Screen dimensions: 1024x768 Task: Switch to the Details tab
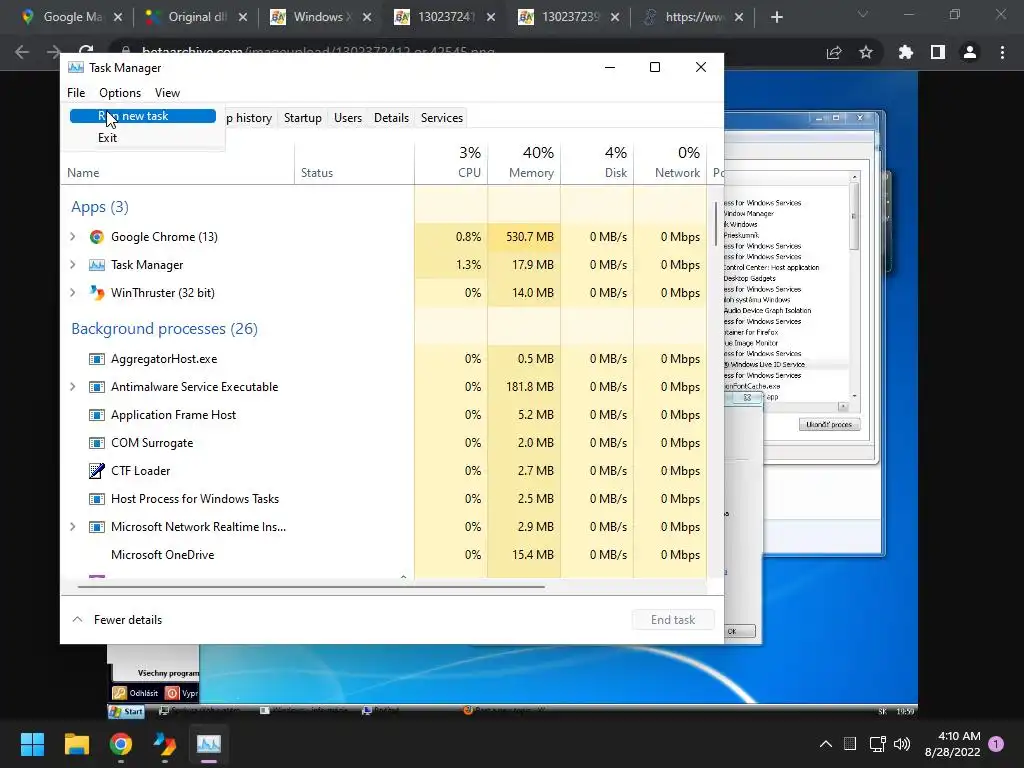391,118
